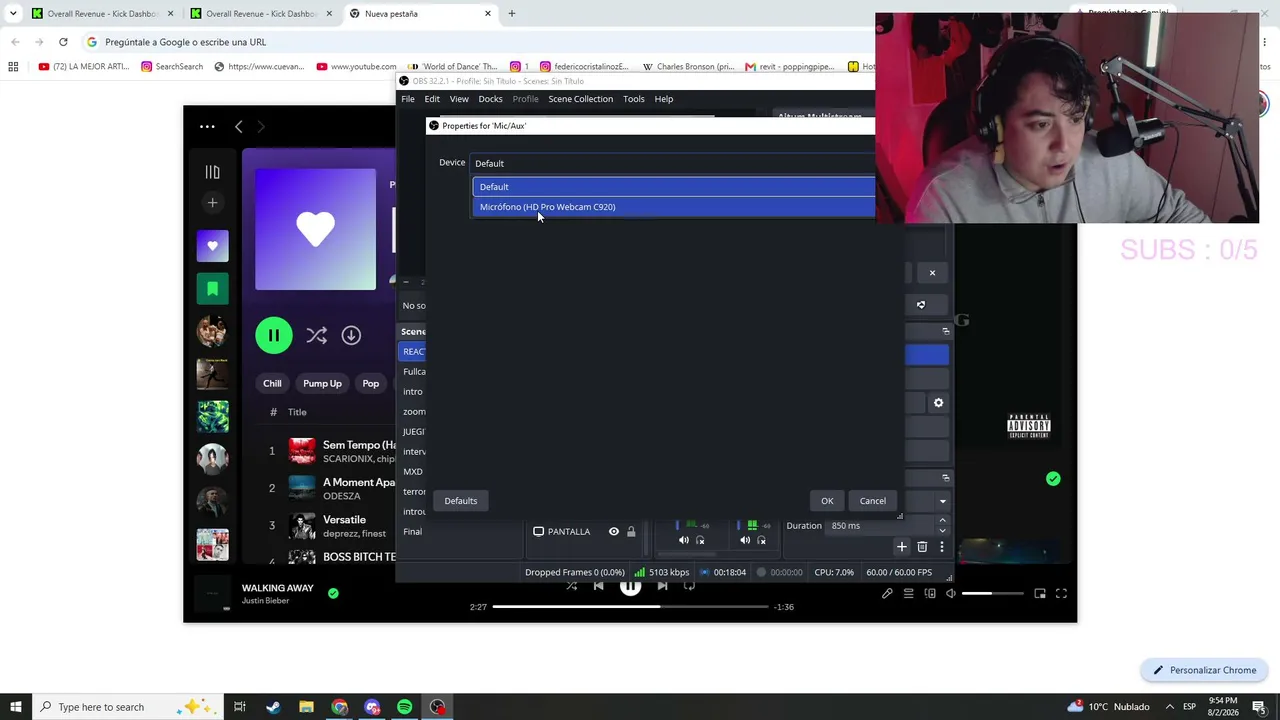Select the REAC scene in OBS
The height and width of the screenshot is (720, 1280).
414,352
